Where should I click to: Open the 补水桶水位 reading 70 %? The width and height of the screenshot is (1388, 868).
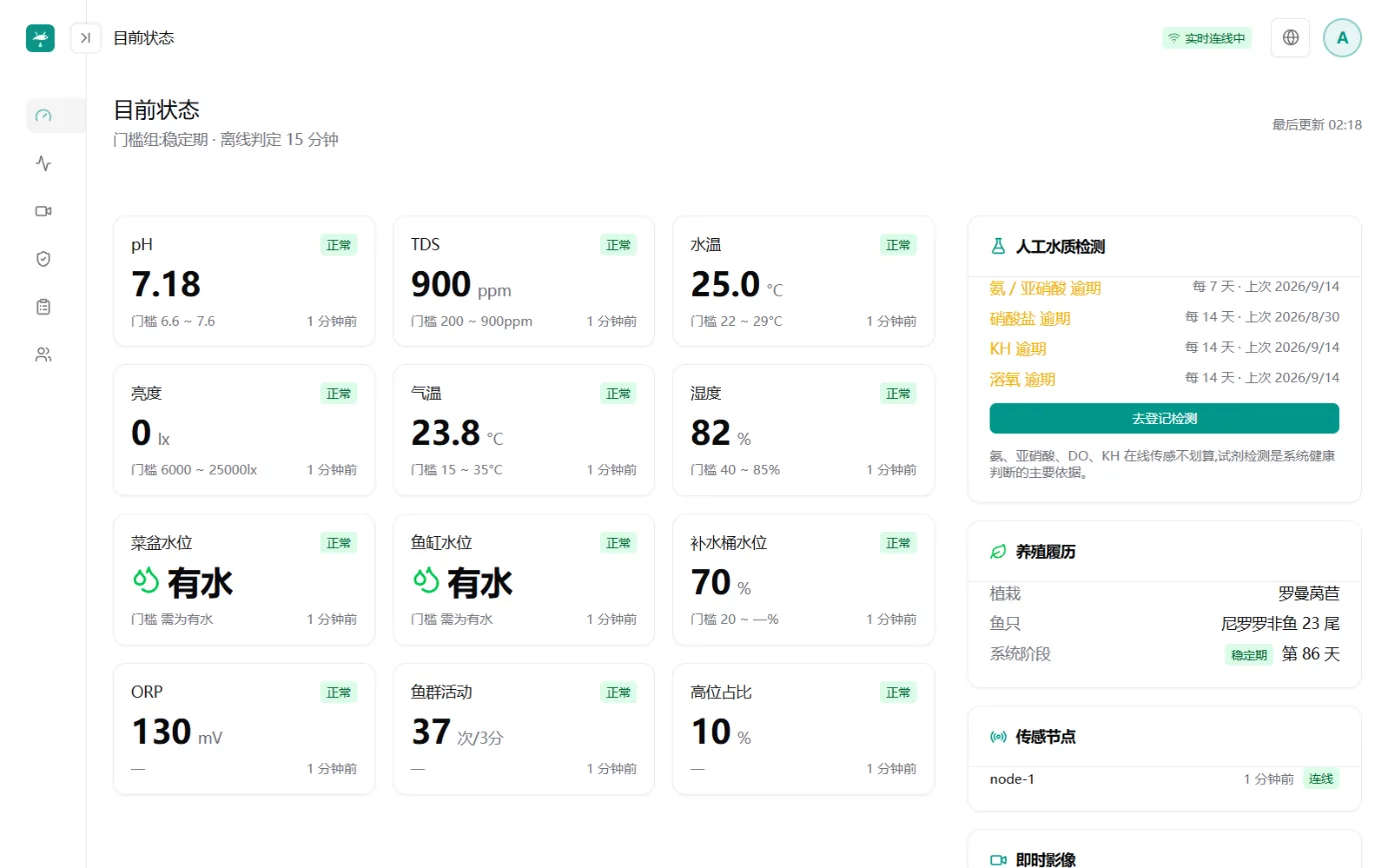[721, 583]
